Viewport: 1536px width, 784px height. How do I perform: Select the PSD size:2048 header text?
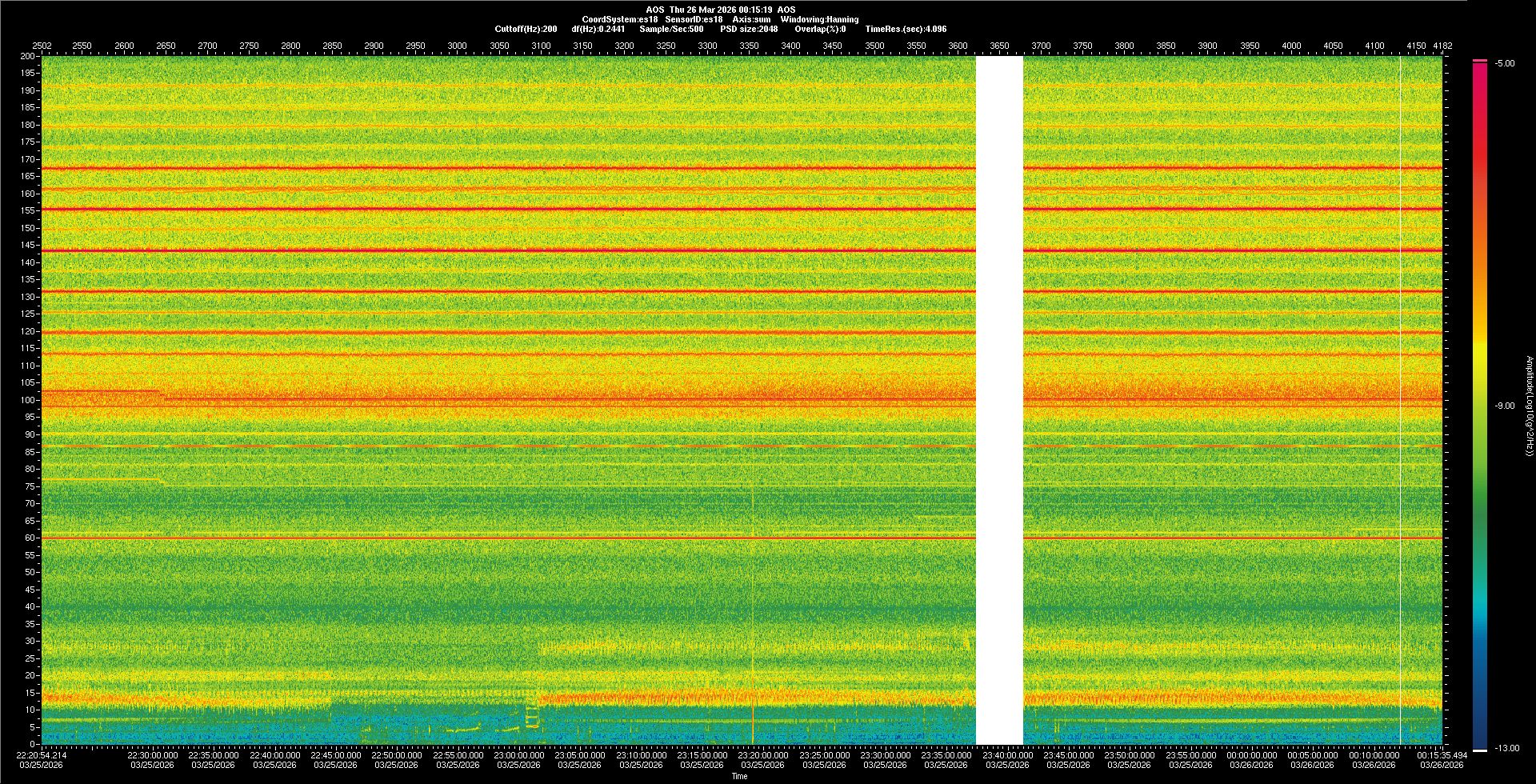(748, 29)
